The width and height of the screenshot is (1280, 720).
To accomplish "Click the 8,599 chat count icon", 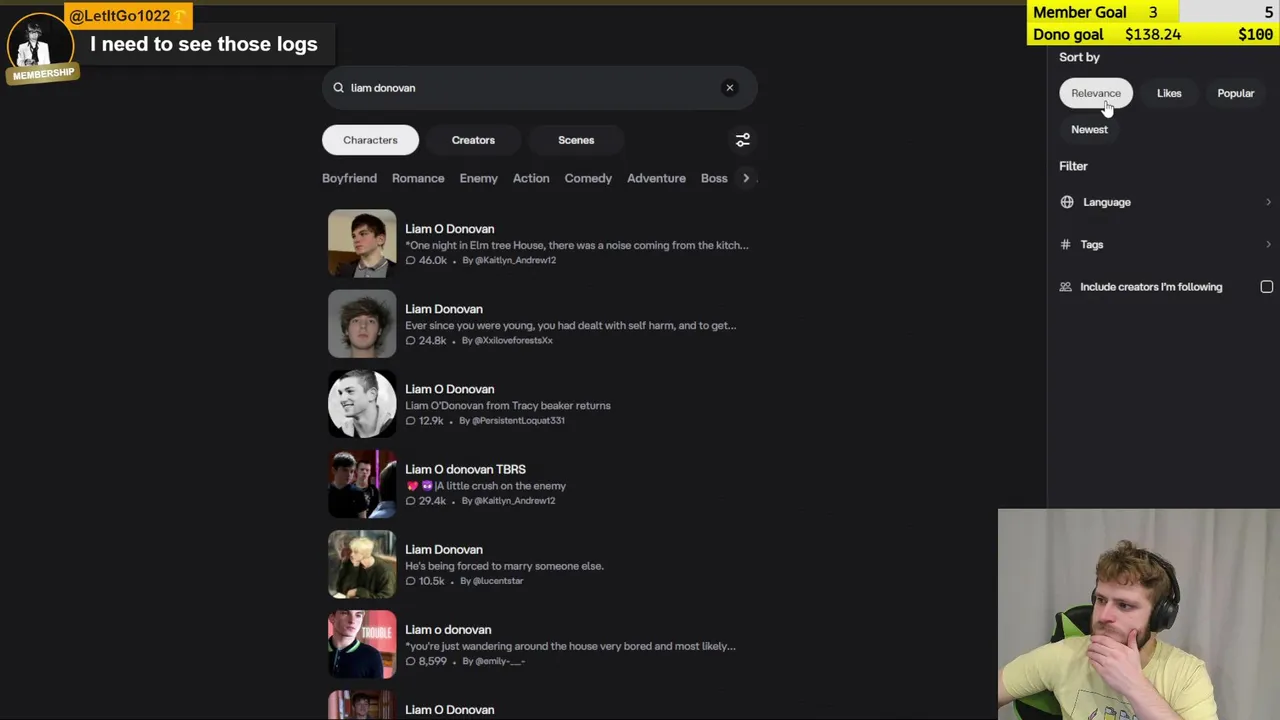I will (x=410, y=661).
